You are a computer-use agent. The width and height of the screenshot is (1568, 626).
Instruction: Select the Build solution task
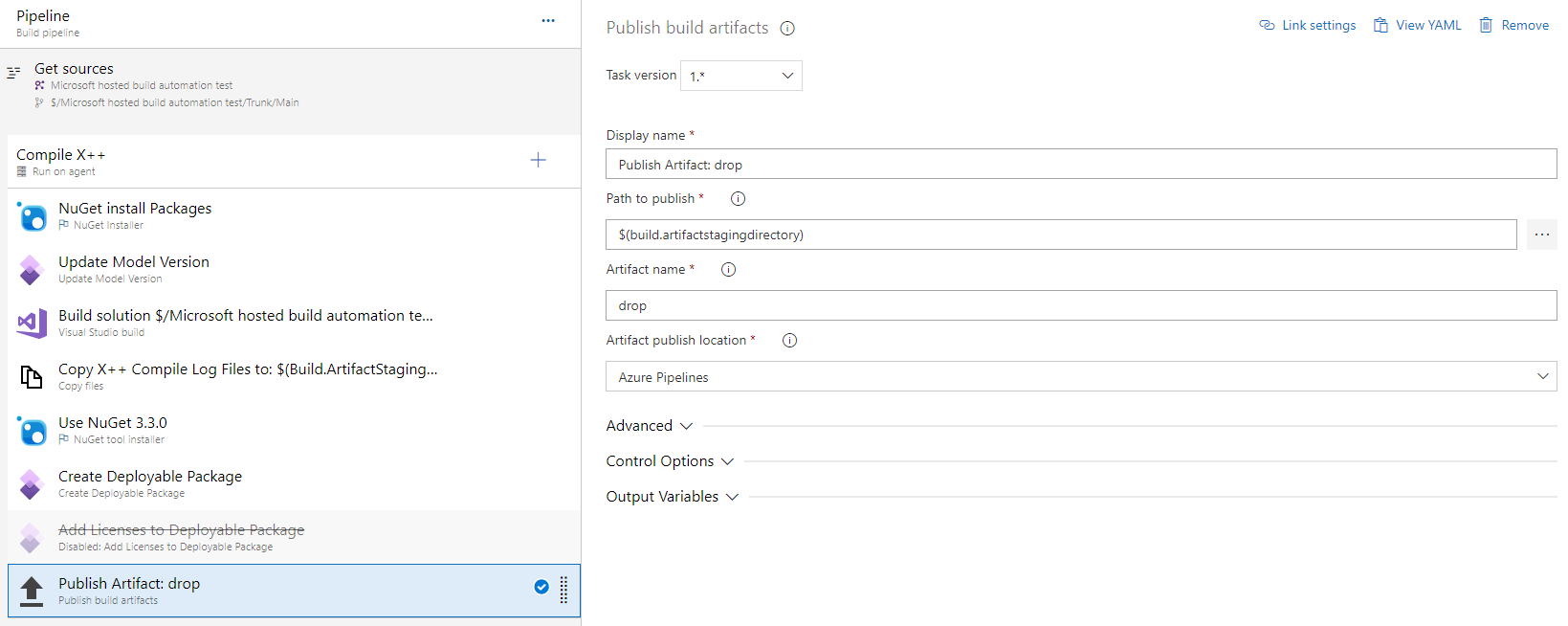pos(294,323)
